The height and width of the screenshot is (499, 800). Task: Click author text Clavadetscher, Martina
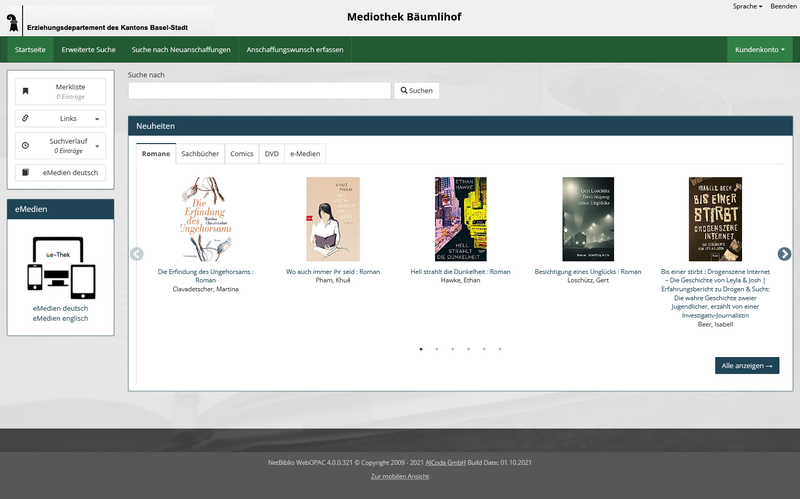tap(206, 289)
